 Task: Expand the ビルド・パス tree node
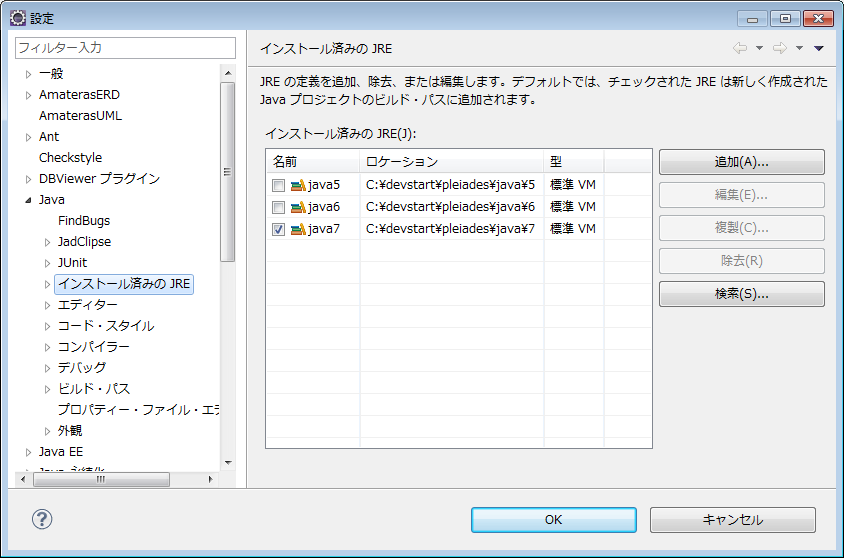(47, 390)
